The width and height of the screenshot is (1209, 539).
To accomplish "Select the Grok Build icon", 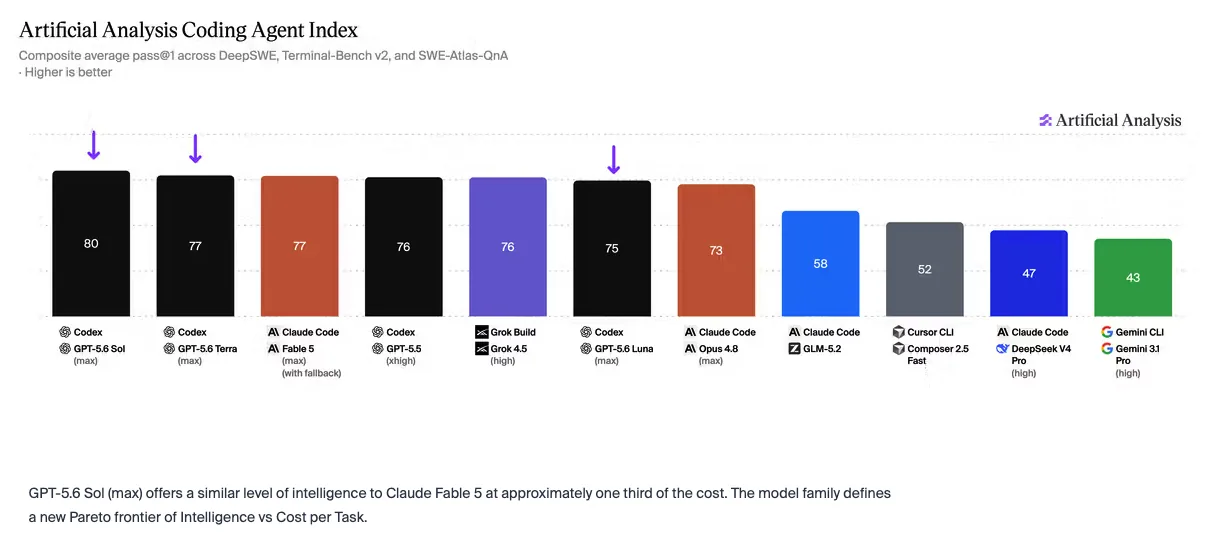I will click(x=481, y=332).
